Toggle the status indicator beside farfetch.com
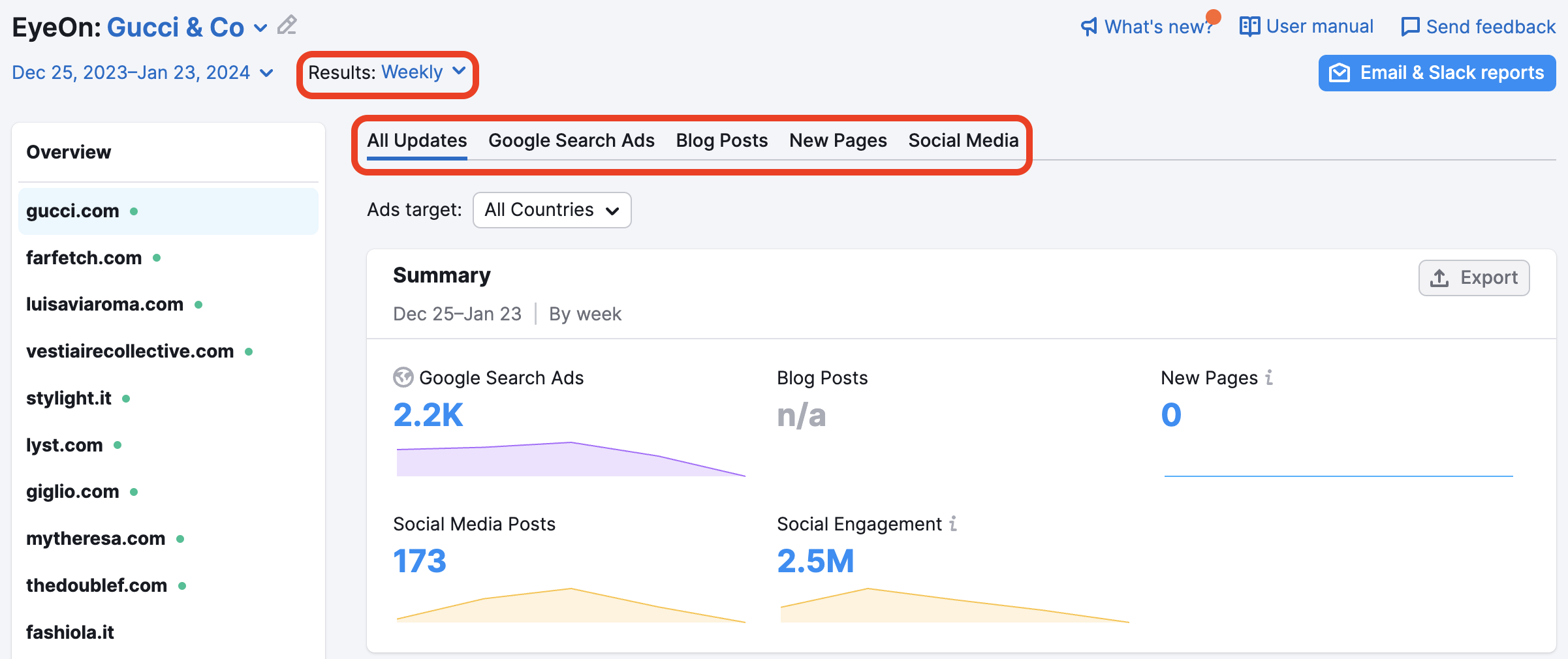1568x659 pixels. pos(155,258)
